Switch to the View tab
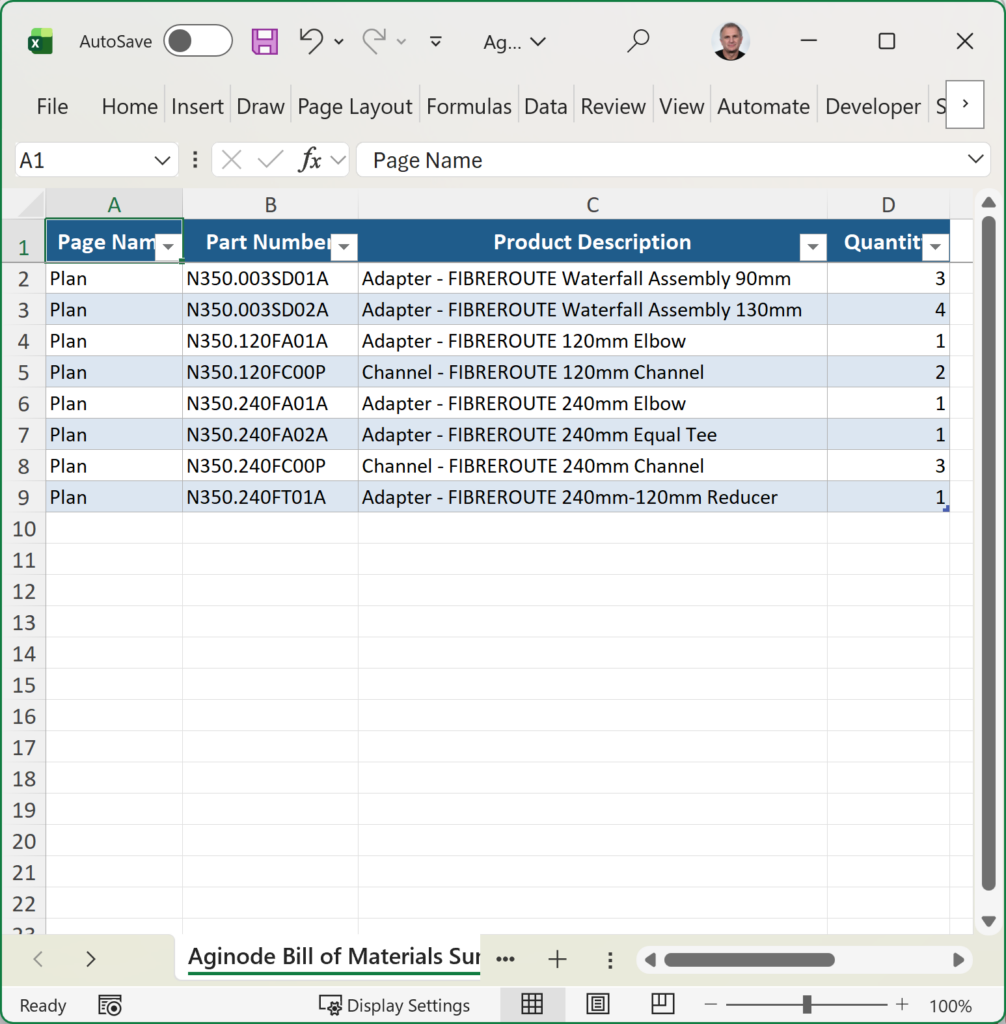 pyautogui.click(x=681, y=106)
